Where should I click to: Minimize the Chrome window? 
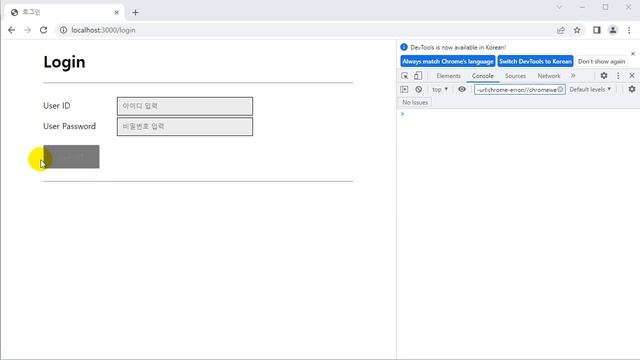pos(582,7)
